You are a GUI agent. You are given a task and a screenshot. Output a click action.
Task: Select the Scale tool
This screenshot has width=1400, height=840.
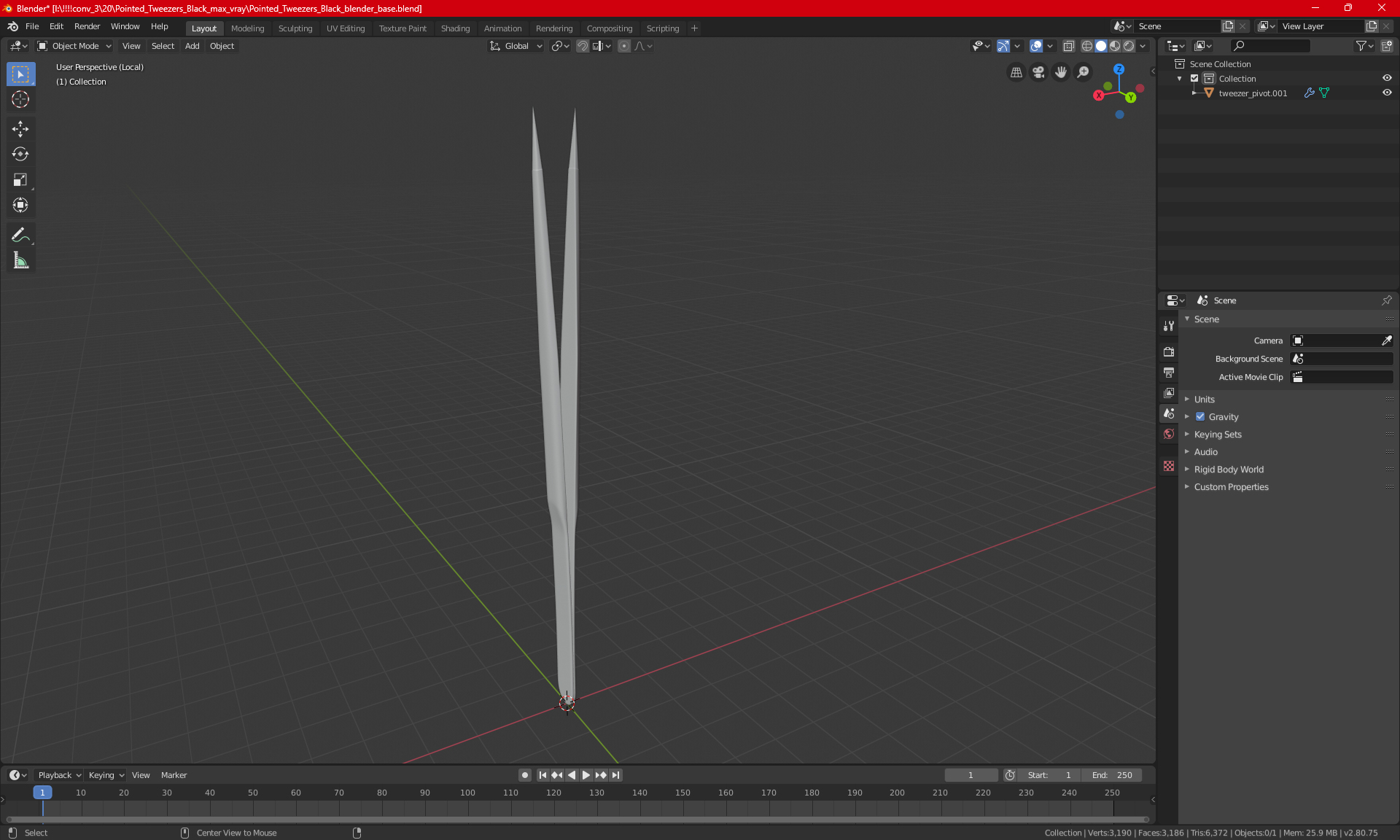point(20,180)
